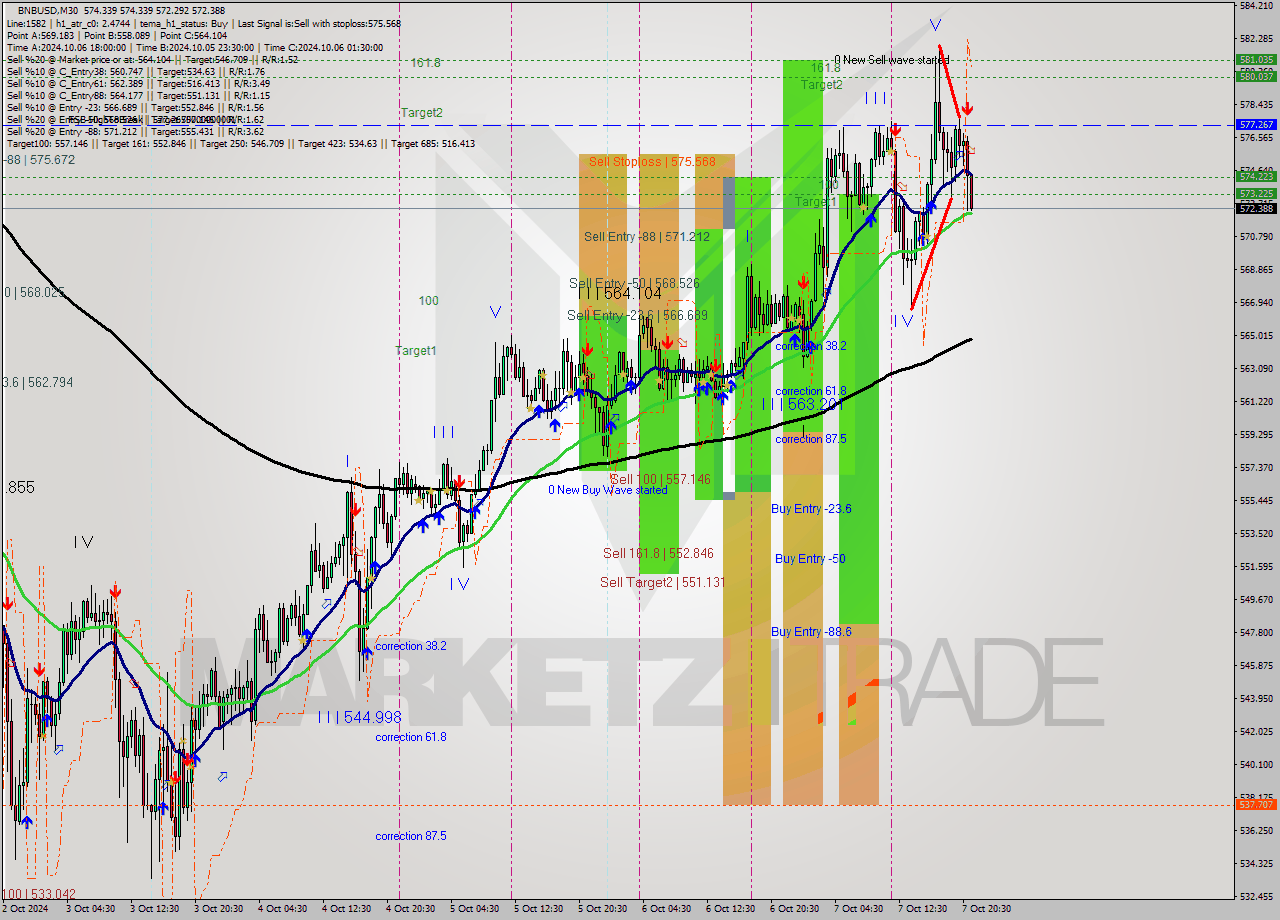Click the 563.090 price axis value
Image resolution: width=1280 pixels, height=920 pixels.
pyautogui.click(x=1256, y=369)
